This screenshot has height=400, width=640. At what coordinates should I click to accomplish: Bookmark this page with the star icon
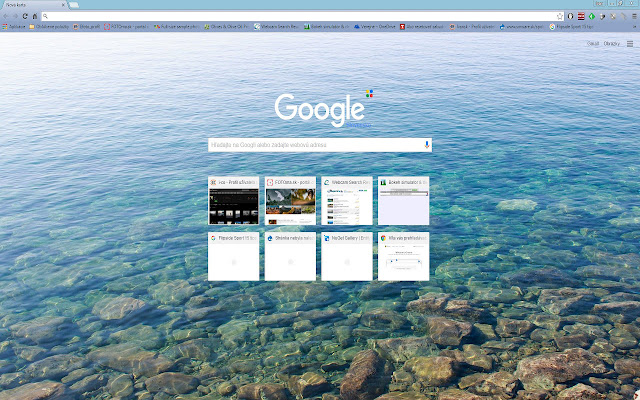pyautogui.click(x=560, y=16)
